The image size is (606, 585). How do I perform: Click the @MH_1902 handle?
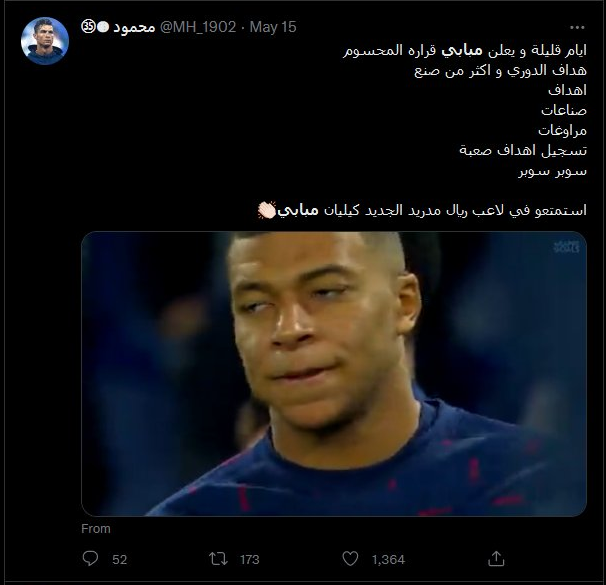tap(198, 27)
